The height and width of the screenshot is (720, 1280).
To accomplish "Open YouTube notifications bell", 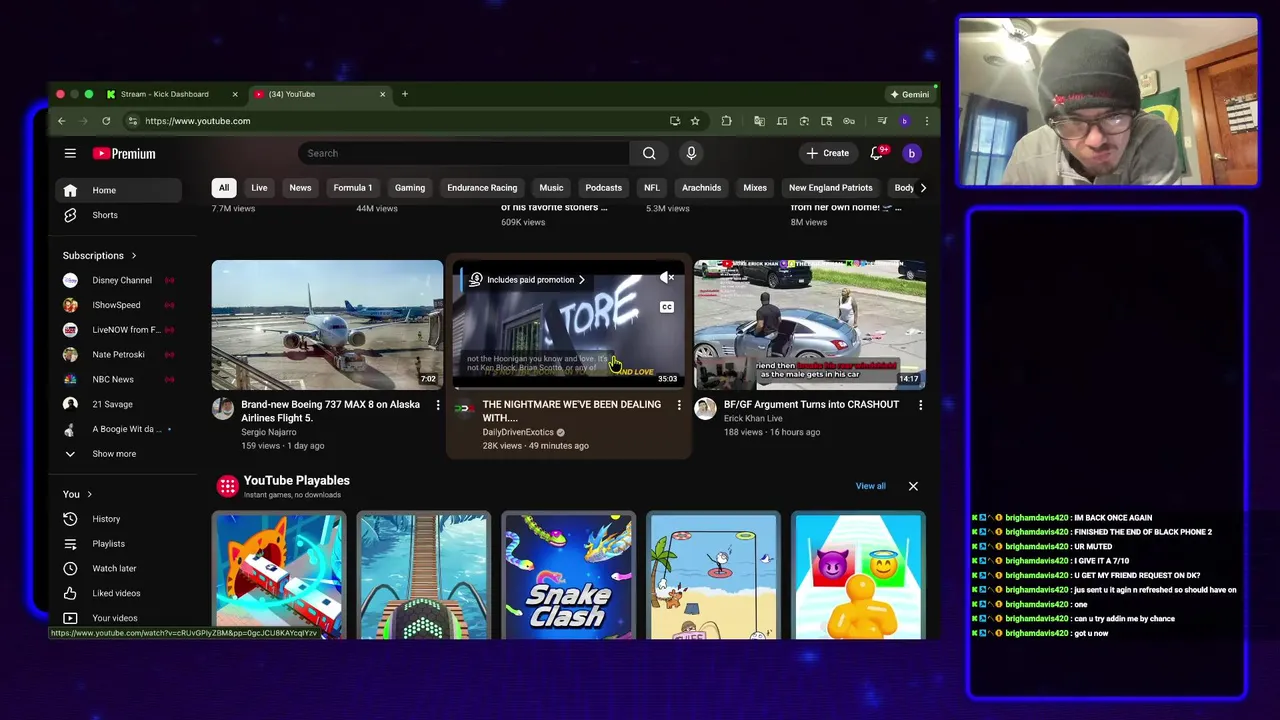I will [877, 153].
